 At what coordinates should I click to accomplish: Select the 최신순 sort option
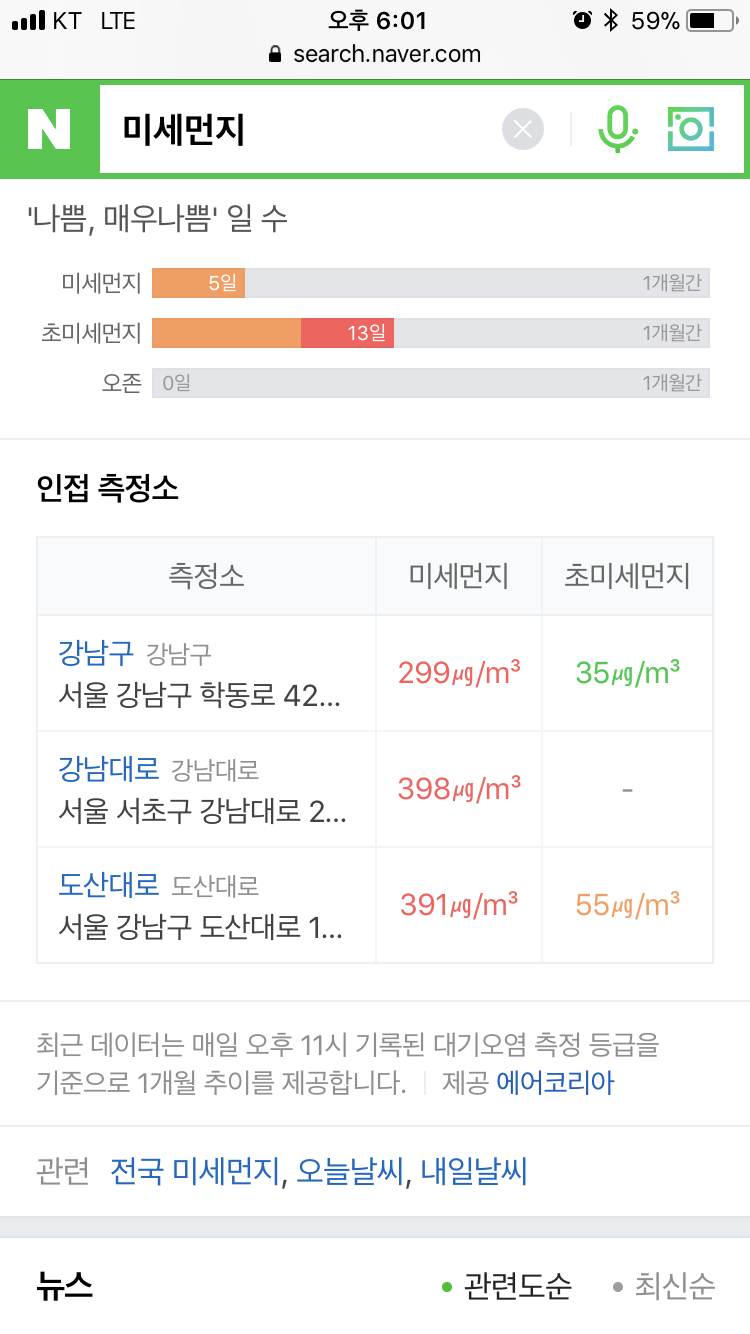[x=664, y=1286]
